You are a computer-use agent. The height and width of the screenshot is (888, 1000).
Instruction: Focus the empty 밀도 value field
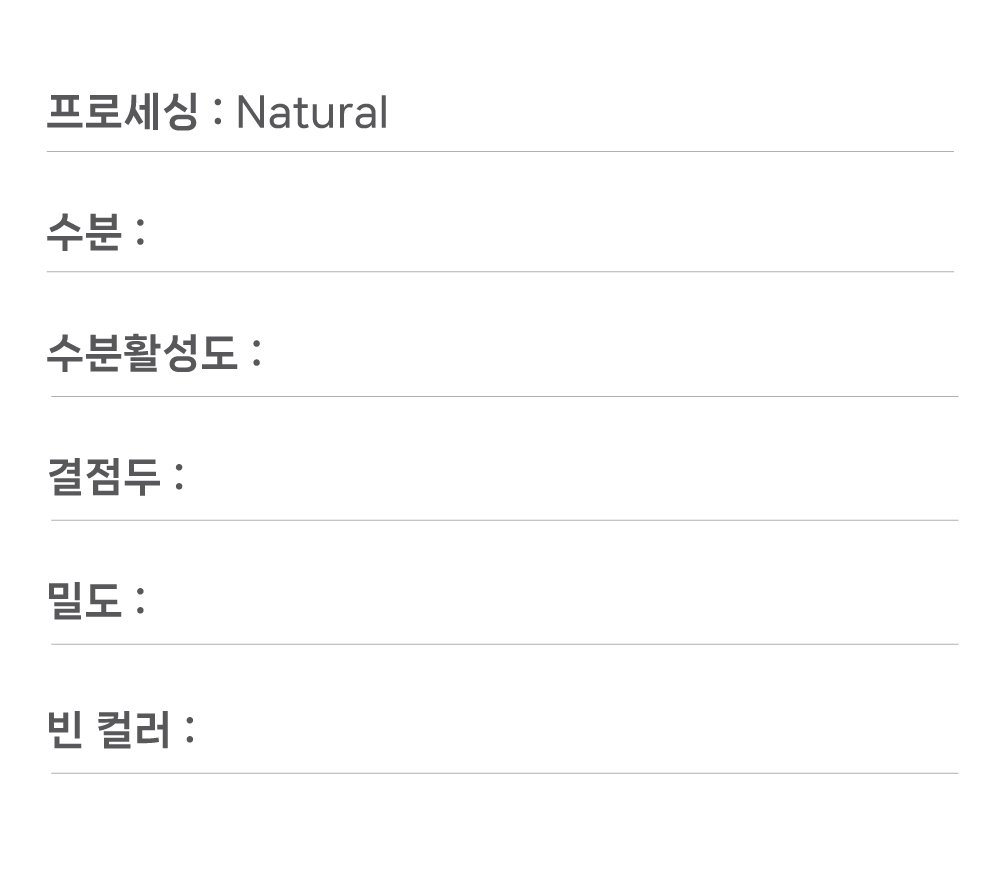(550, 601)
